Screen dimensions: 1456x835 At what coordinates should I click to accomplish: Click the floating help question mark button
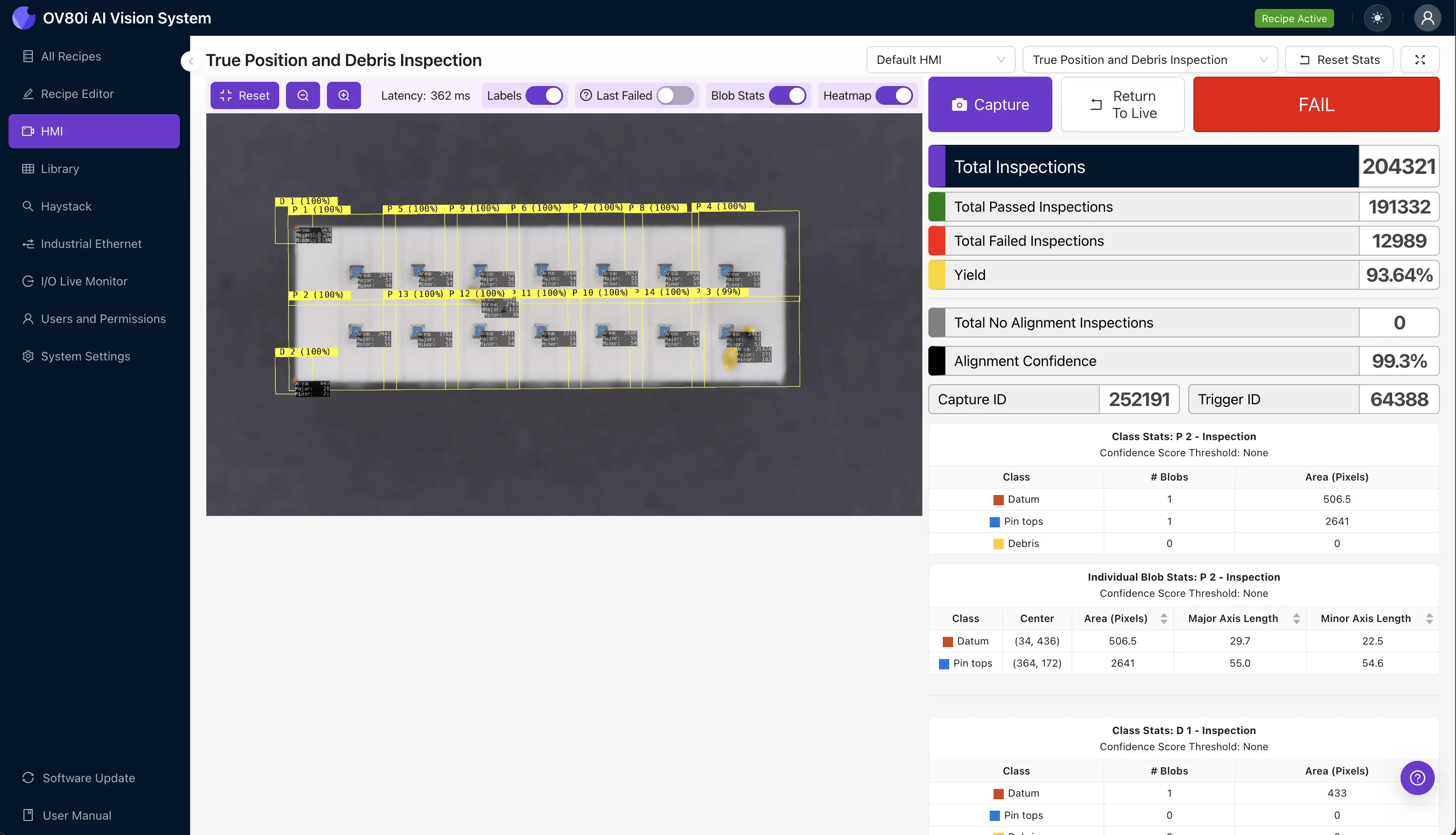1417,777
